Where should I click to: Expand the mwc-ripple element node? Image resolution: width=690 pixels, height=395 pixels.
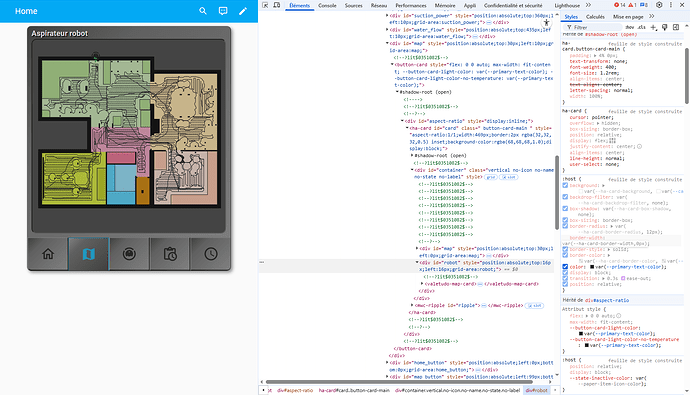tap(412, 305)
